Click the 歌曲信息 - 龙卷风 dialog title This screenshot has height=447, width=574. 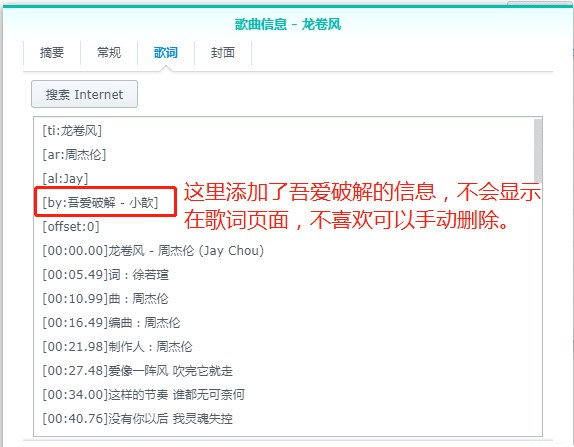coord(288,25)
